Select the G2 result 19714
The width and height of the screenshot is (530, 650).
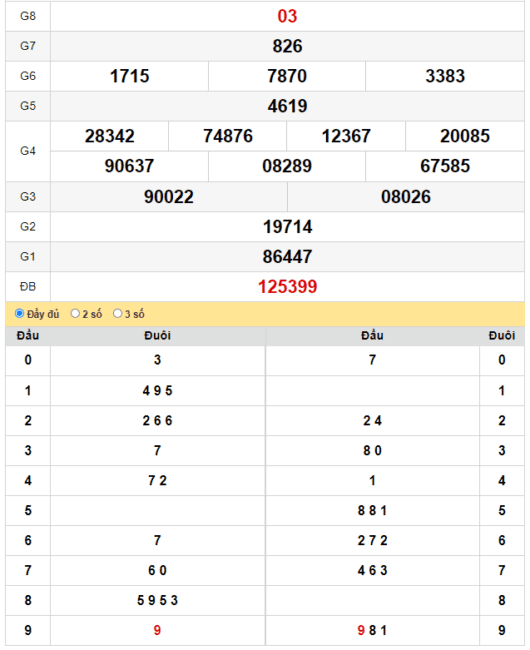[287, 227]
